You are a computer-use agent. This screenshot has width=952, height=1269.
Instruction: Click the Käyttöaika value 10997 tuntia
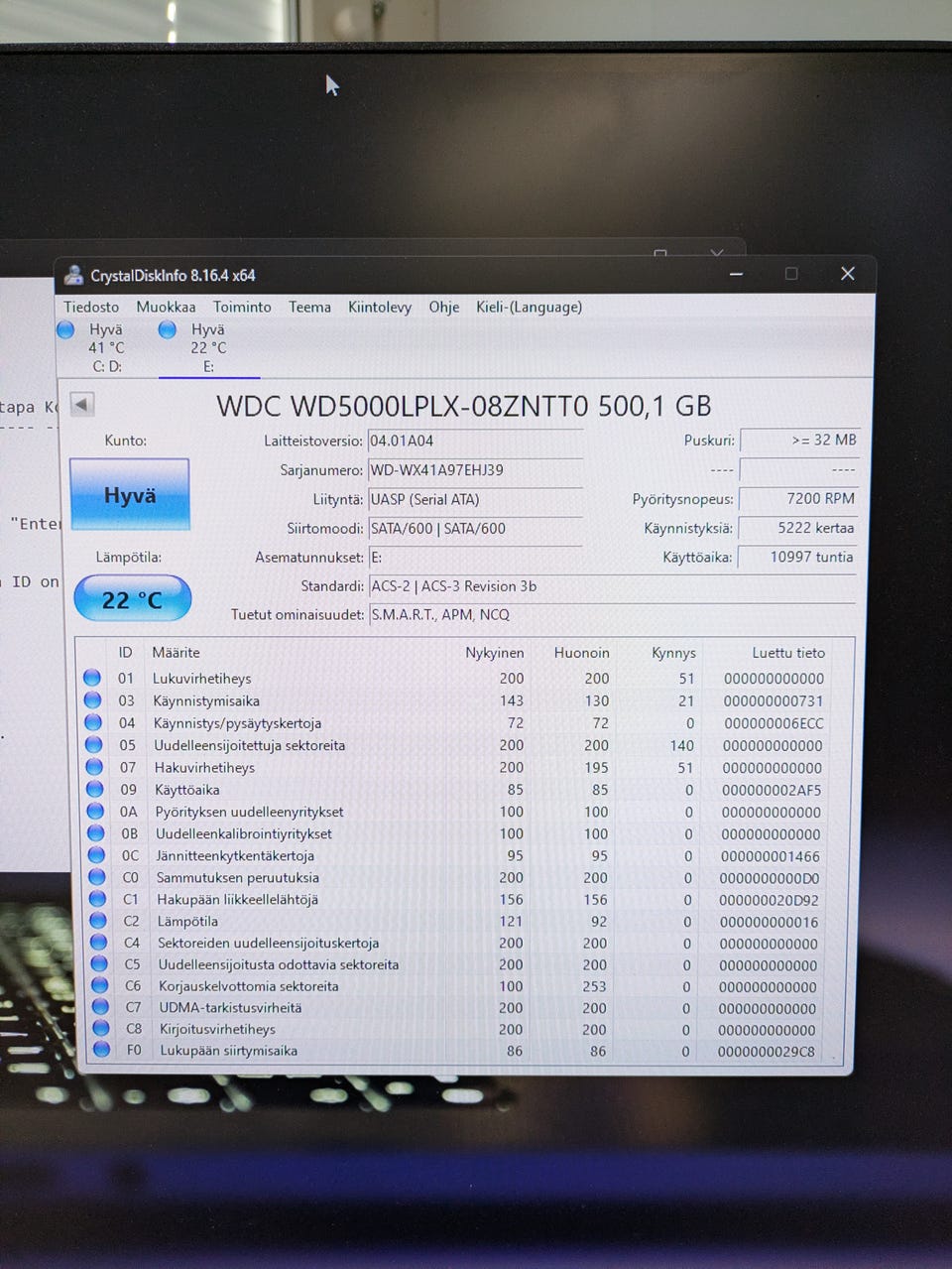tap(798, 557)
